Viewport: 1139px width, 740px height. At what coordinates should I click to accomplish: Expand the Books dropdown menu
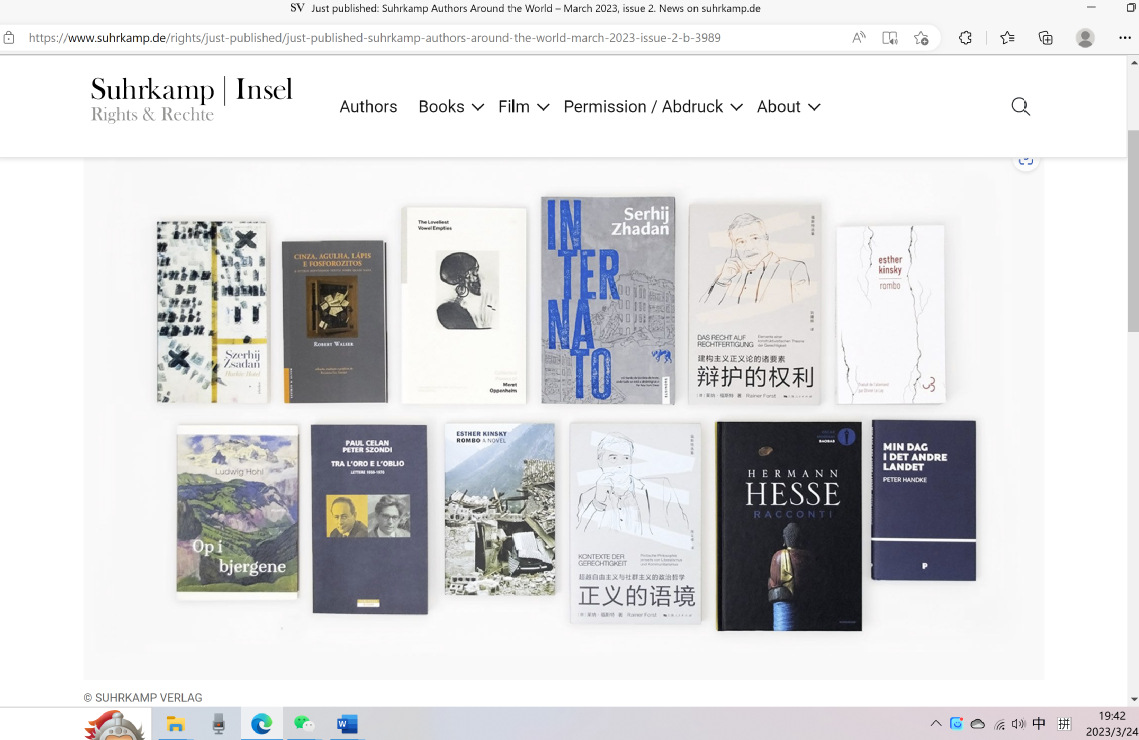[451, 107]
